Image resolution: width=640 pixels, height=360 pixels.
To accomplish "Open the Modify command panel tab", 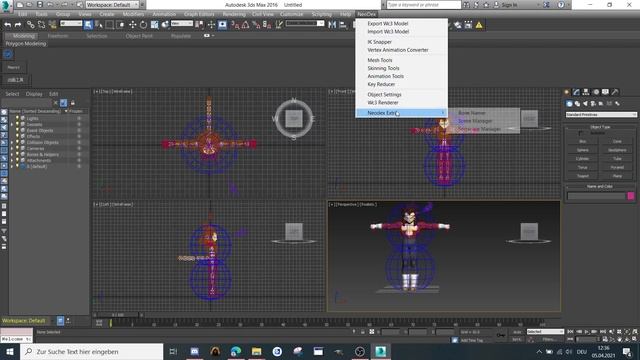I will point(576,92).
